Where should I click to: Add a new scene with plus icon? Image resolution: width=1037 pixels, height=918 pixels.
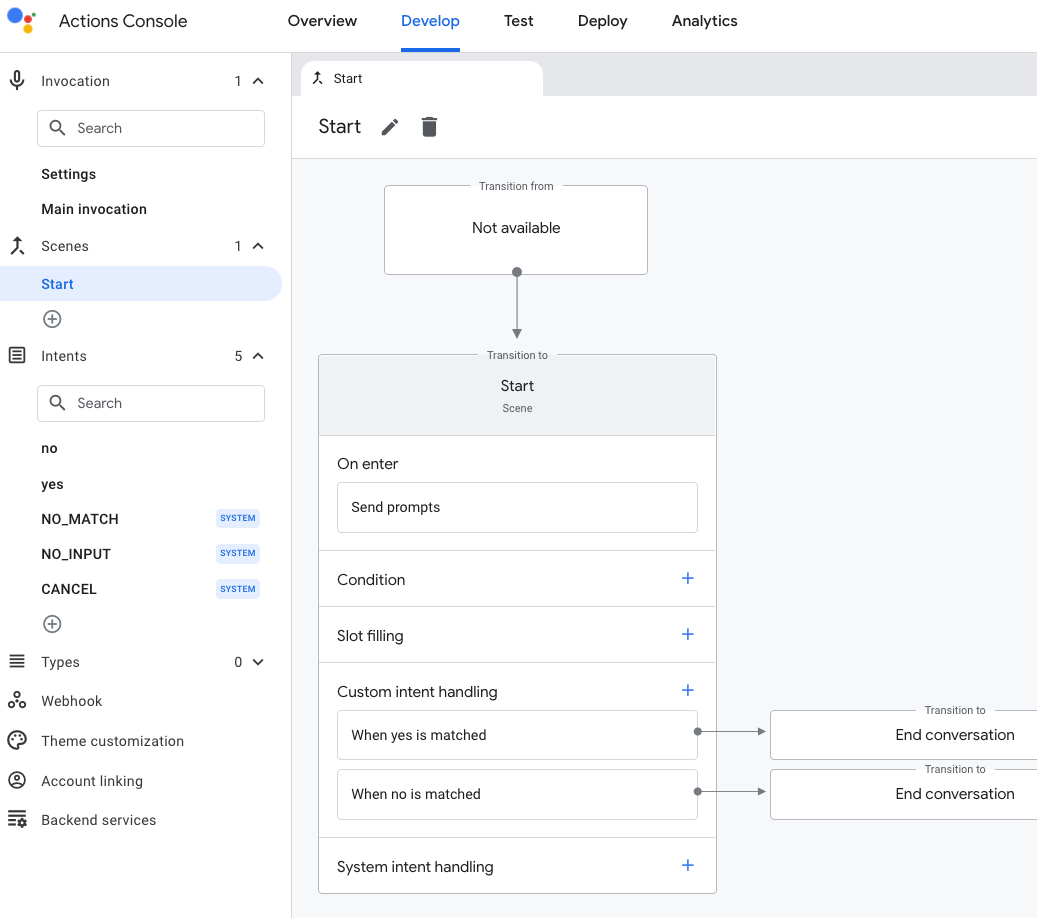(52, 319)
